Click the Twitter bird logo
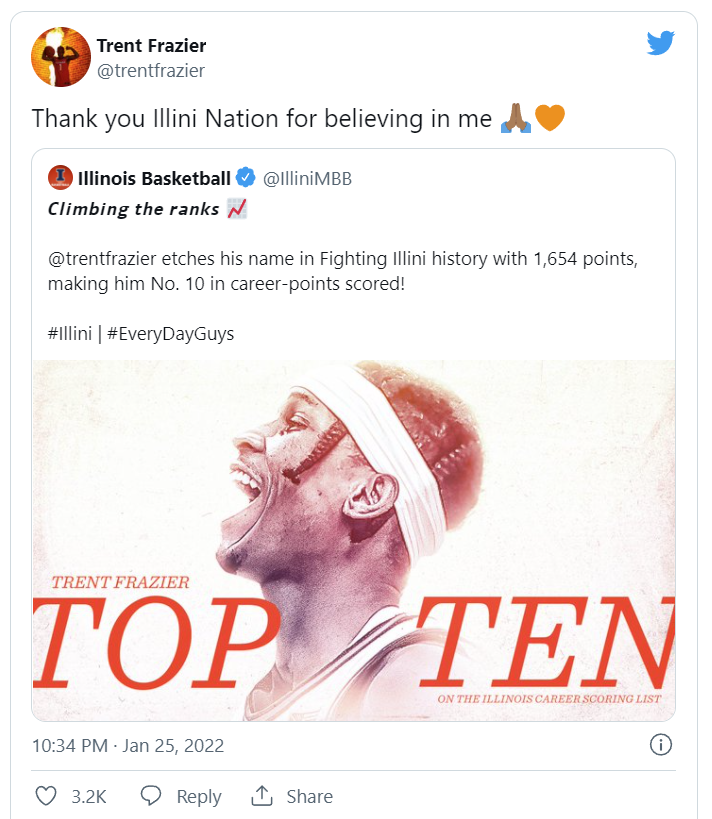The height and width of the screenshot is (819, 712). coord(660,42)
